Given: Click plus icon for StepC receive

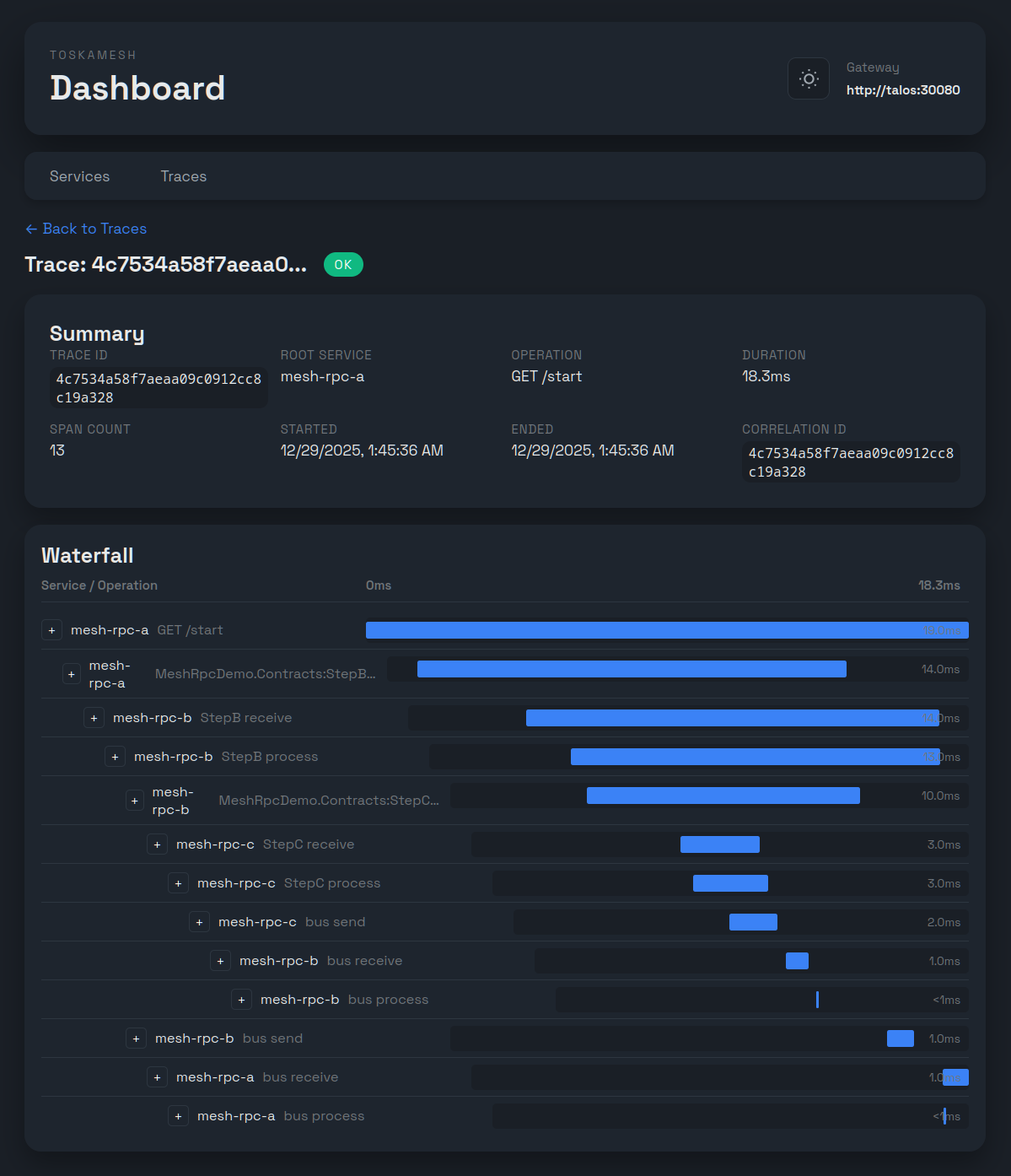Looking at the screenshot, I should (x=158, y=844).
